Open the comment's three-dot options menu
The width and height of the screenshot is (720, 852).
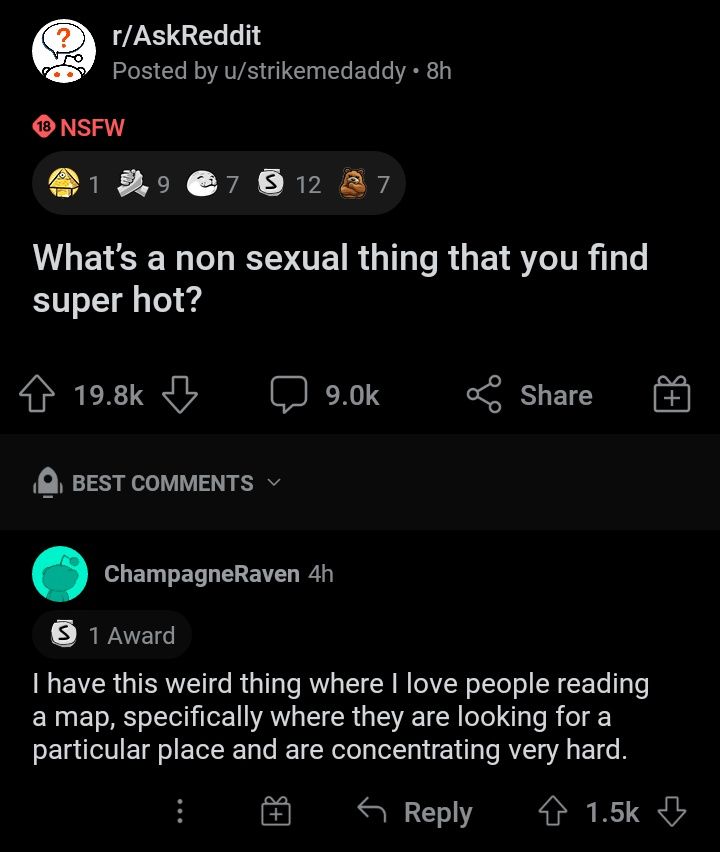[180, 812]
